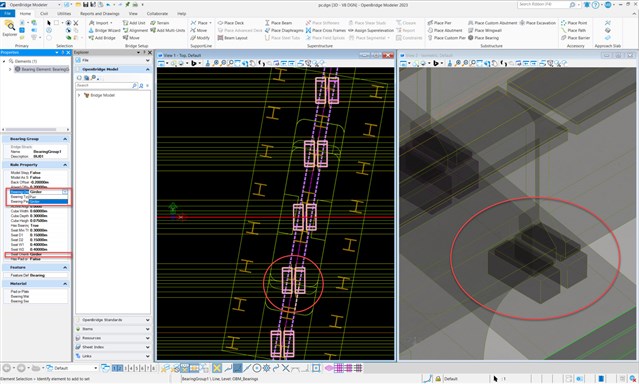The height and width of the screenshot is (384, 639).
Task: Click the Place Barrier accessory tool
Action: [x=575, y=38]
